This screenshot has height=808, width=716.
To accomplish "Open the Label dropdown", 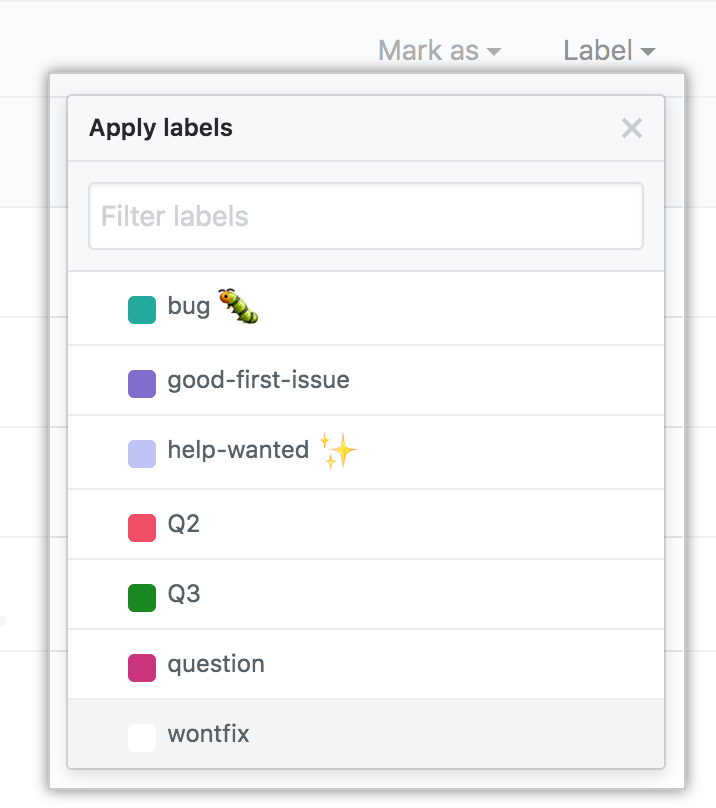I will point(597,51).
